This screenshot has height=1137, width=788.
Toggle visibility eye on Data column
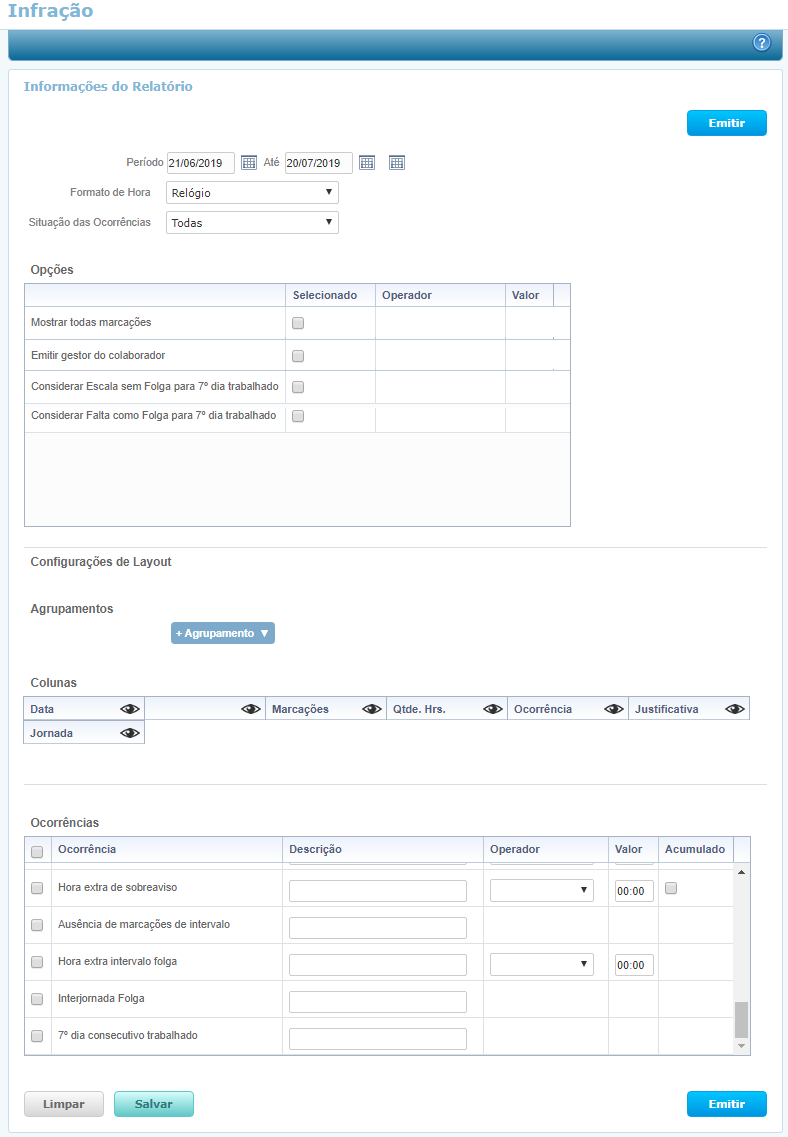(x=130, y=709)
